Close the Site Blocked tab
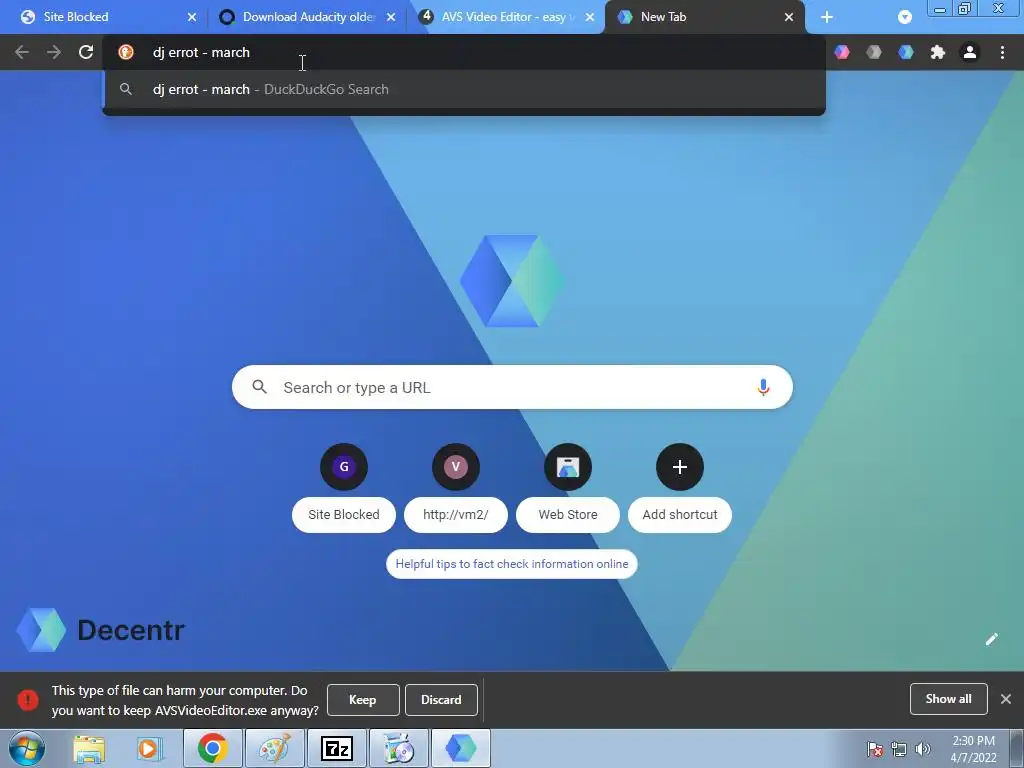The image size is (1024, 768). click(192, 17)
